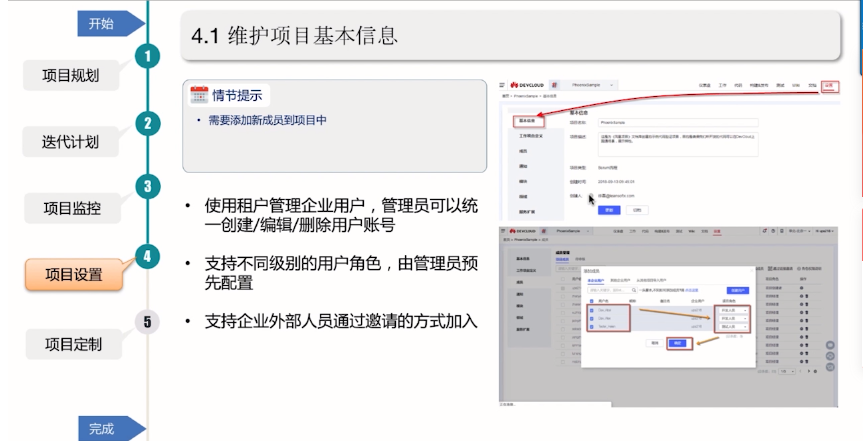The height and width of the screenshot is (441, 863).
Task: Click project avatar icon beside PhoenixSample in basic-info screenshot
Action: (x=554, y=85)
